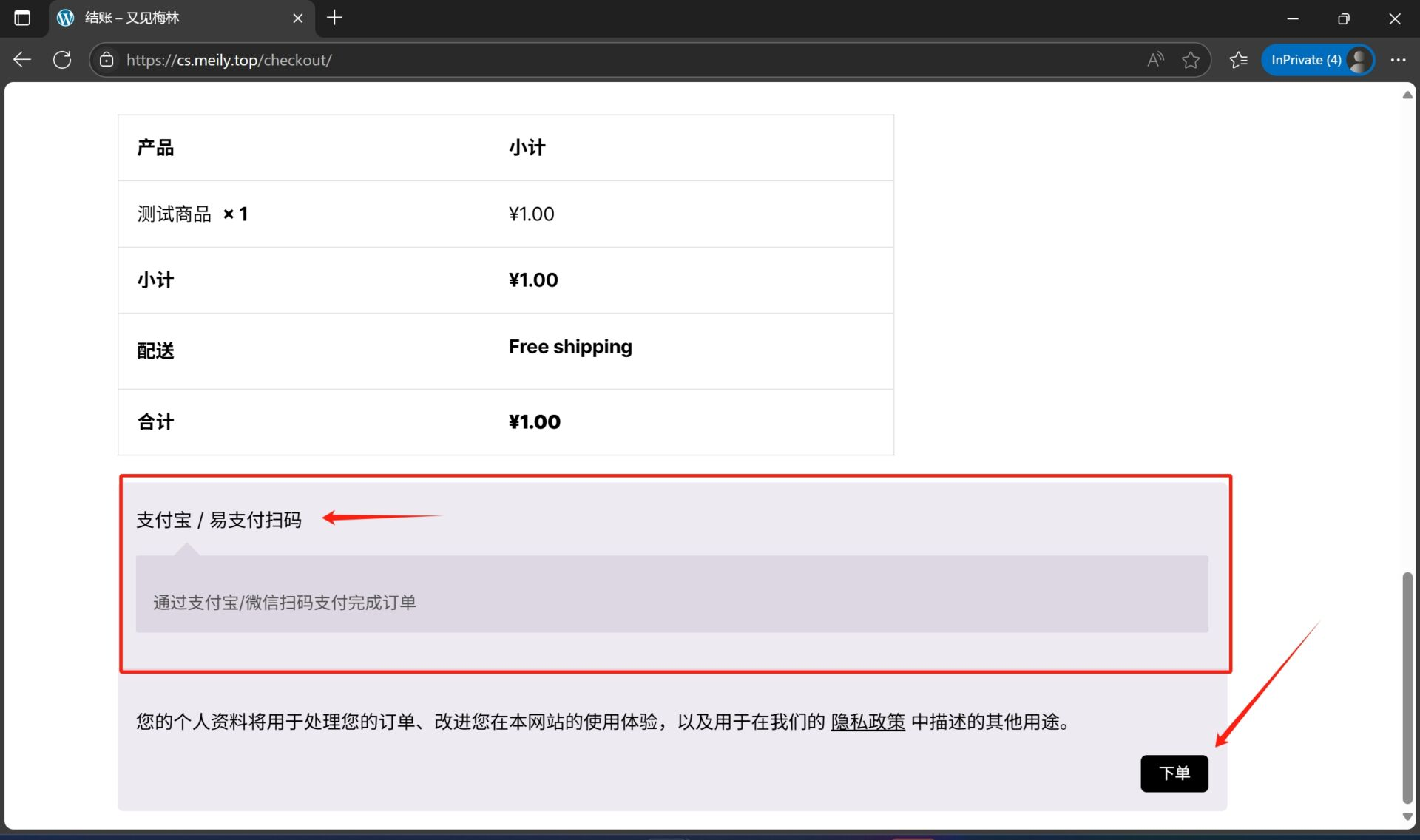Click the Free shipping text
The height and width of the screenshot is (840, 1420).
tap(570, 347)
